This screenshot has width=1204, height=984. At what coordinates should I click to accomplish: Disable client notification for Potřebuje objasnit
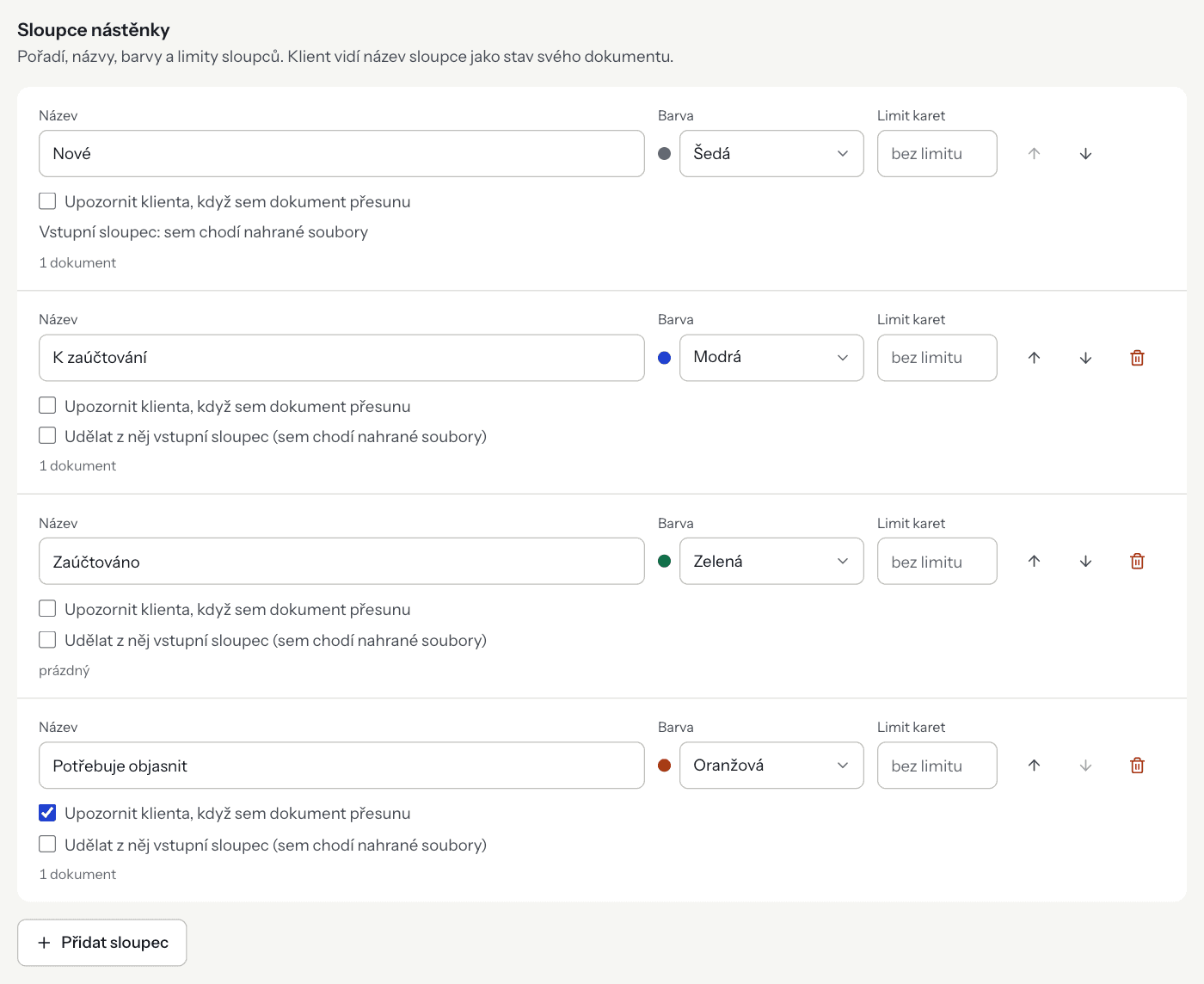tap(47, 813)
